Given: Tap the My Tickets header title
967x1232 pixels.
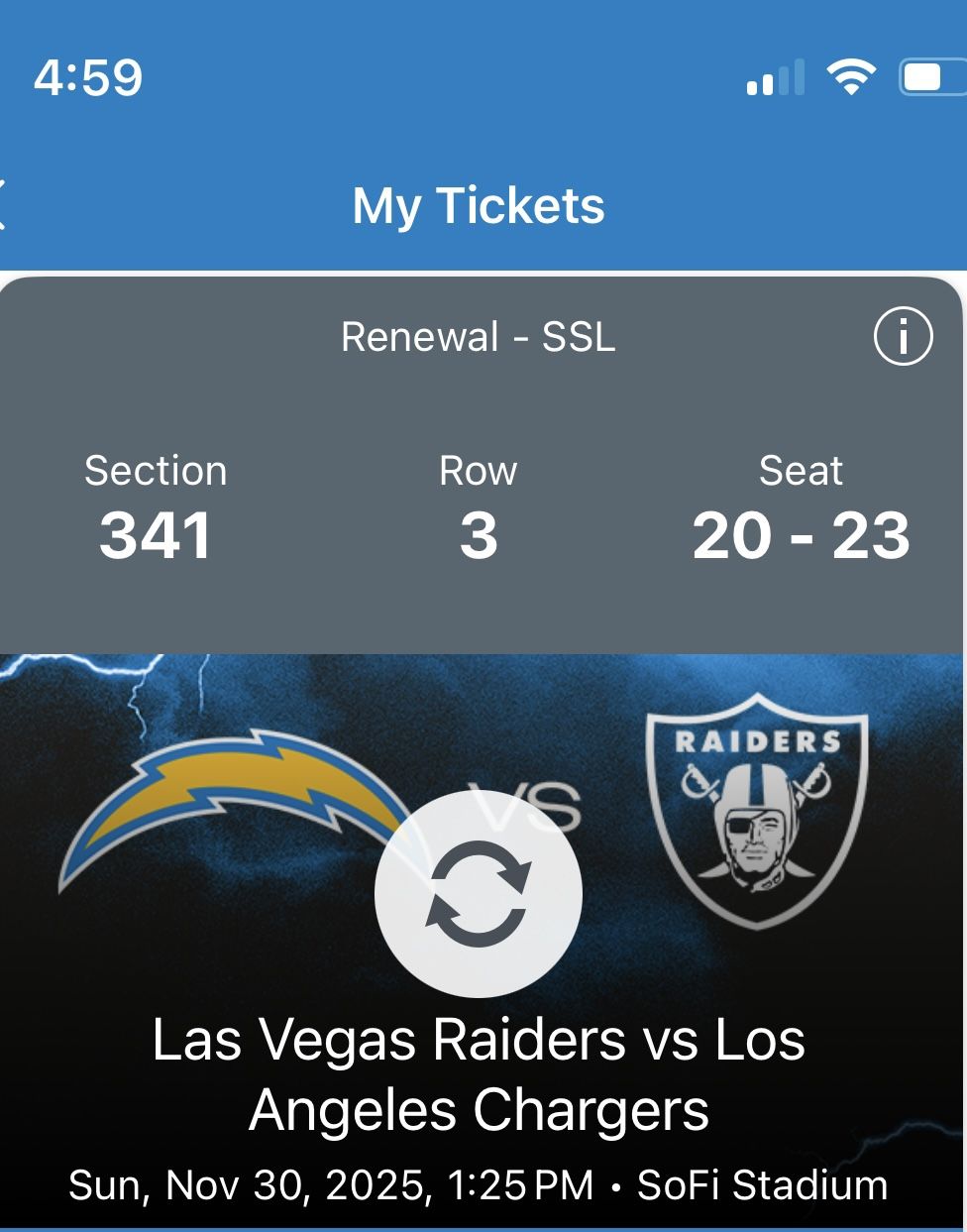Looking at the screenshot, I should coord(479,206).
